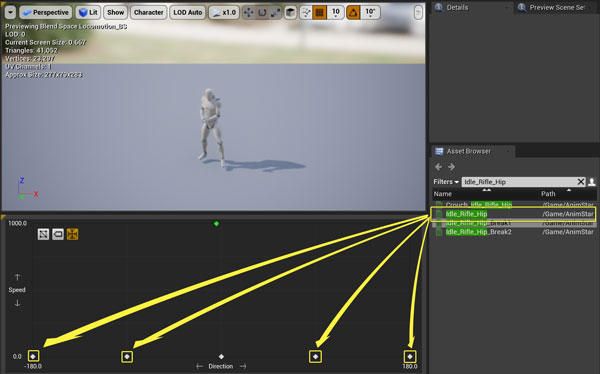Clear the Idle_Rifle_Hip search text
Image resolution: width=600 pixels, height=374 pixels.
tap(580, 182)
